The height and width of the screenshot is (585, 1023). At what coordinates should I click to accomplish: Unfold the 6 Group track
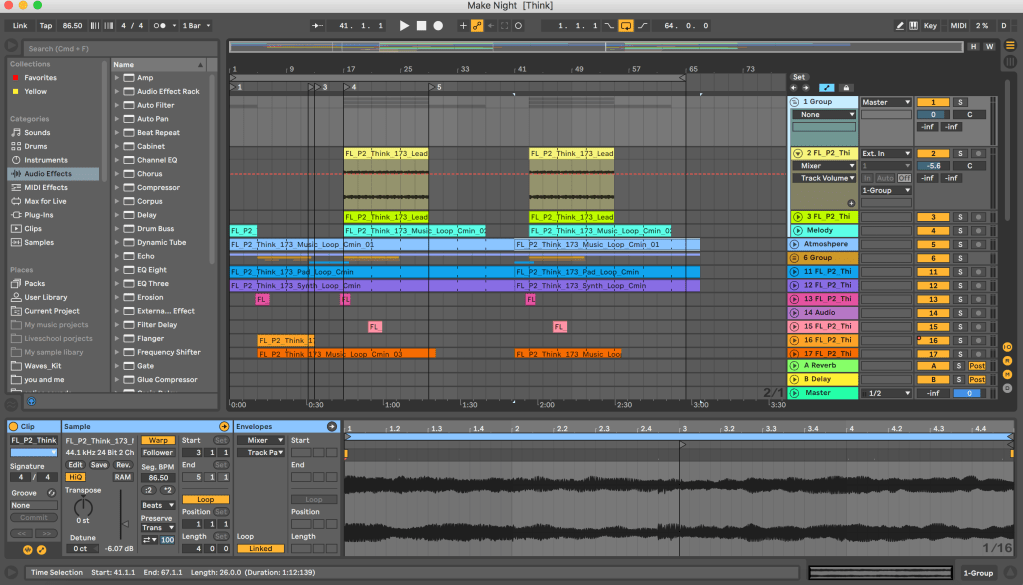[795, 258]
